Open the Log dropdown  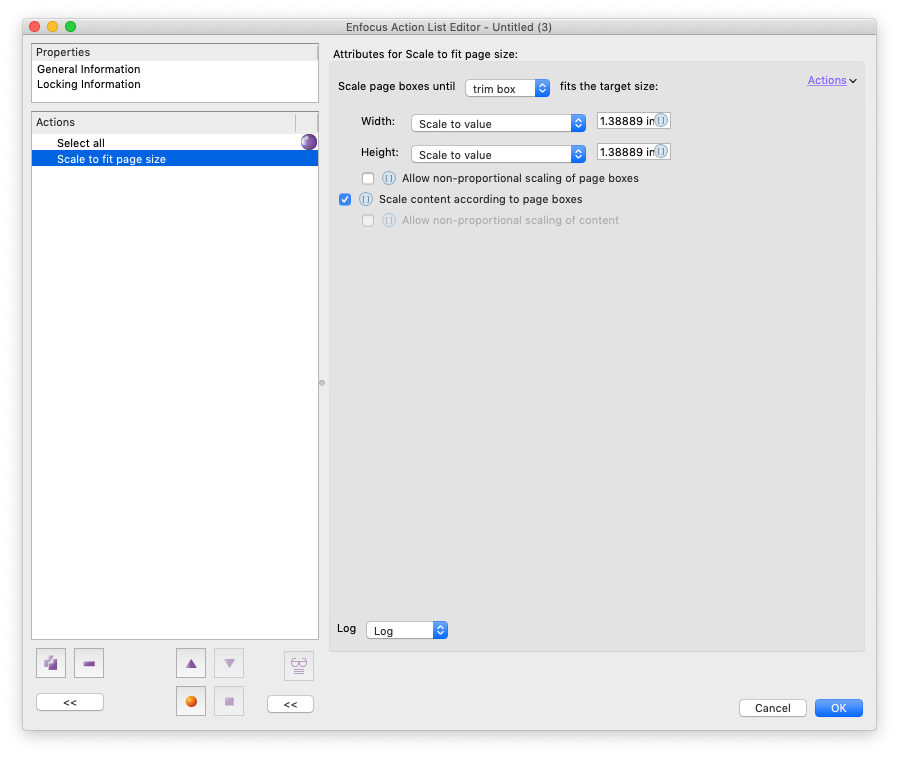coord(406,630)
